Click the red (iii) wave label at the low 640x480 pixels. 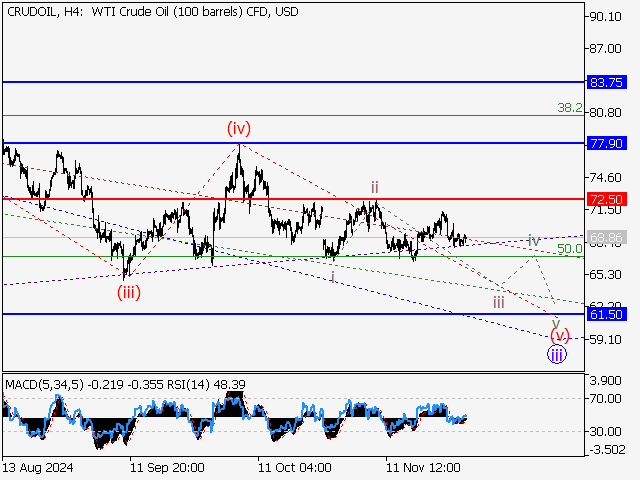point(128,292)
